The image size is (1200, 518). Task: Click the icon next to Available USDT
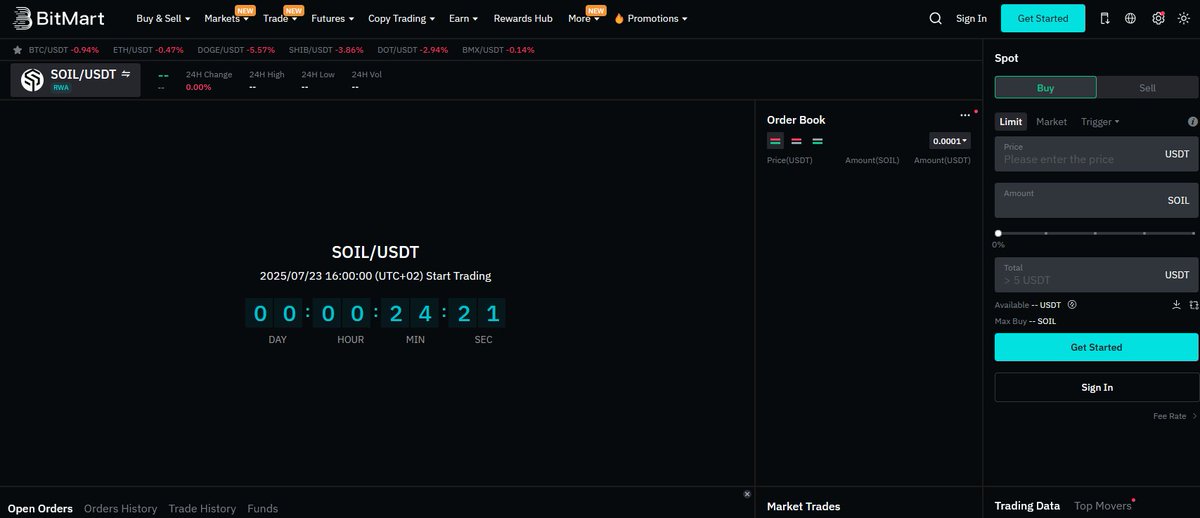pos(1071,304)
